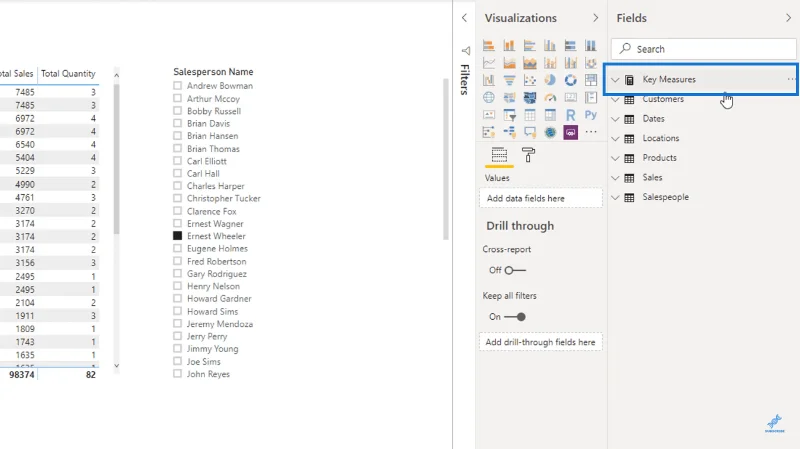
Task: Collapse the Fields pane arrow
Action: tap(788, 18)
